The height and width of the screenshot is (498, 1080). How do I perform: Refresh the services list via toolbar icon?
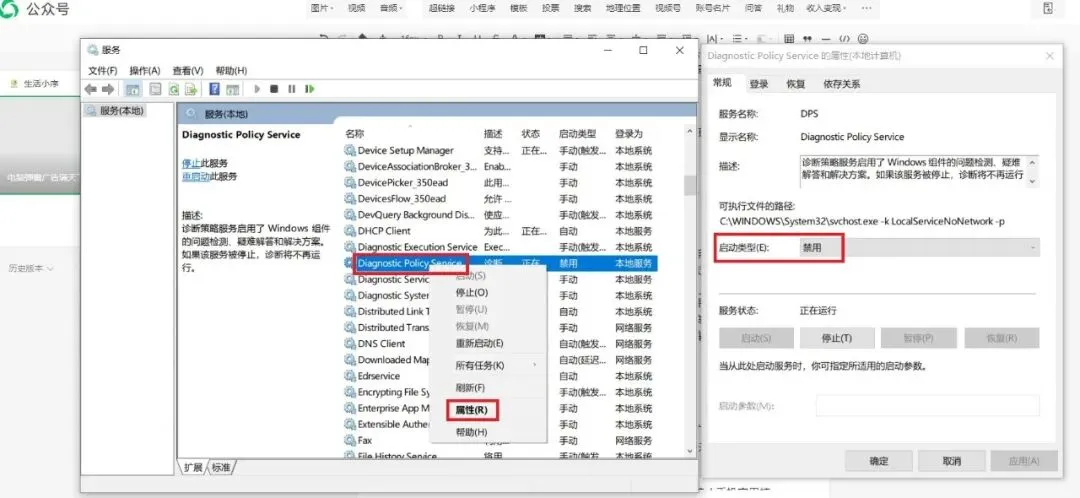(x=174, y=89)
